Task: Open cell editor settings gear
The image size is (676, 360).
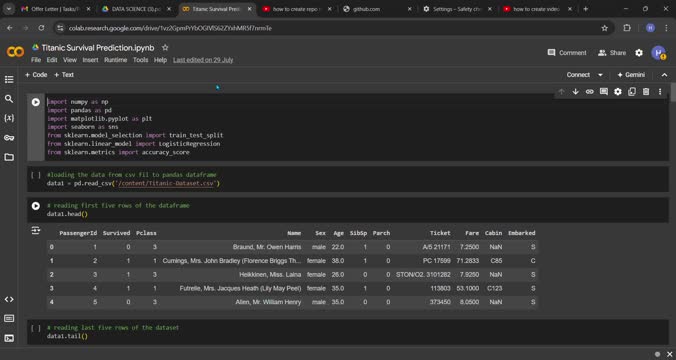Action: [618, 91]
